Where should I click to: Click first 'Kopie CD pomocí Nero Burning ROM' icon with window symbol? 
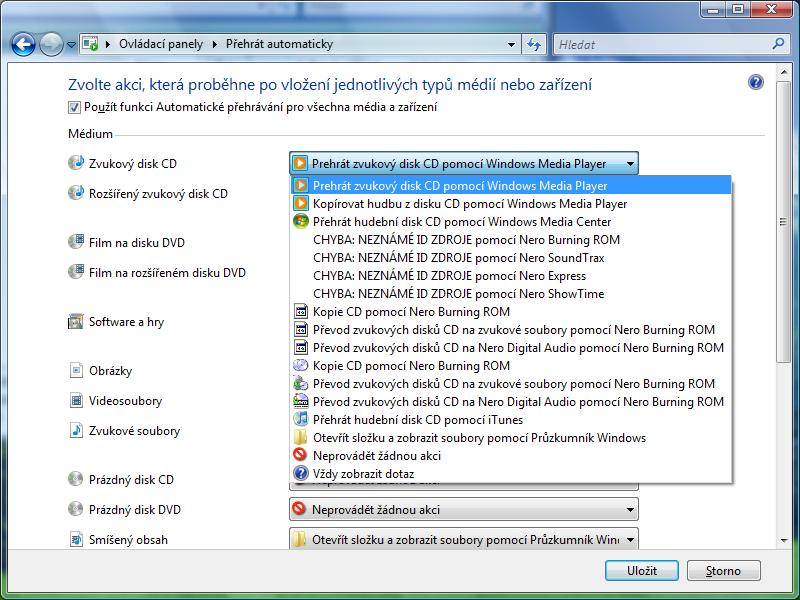(301, 311)
